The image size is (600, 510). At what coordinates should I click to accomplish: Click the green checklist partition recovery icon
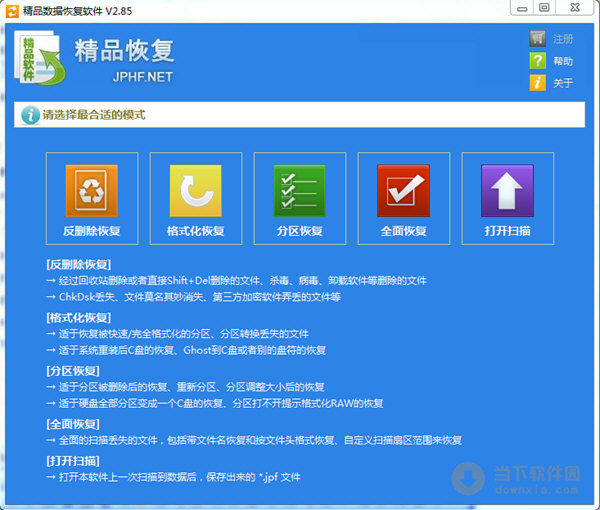300,191
